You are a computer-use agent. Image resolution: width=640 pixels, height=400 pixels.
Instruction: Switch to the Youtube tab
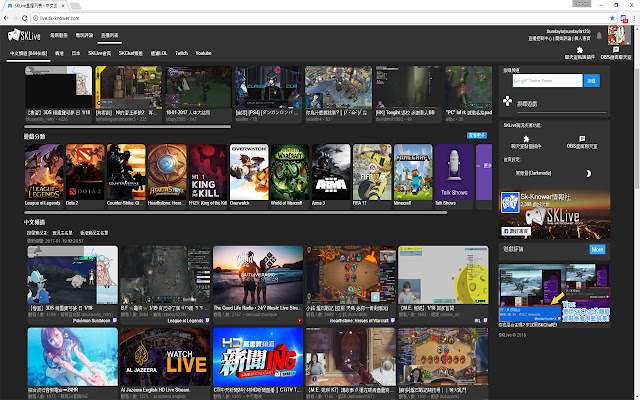[203, 51]
